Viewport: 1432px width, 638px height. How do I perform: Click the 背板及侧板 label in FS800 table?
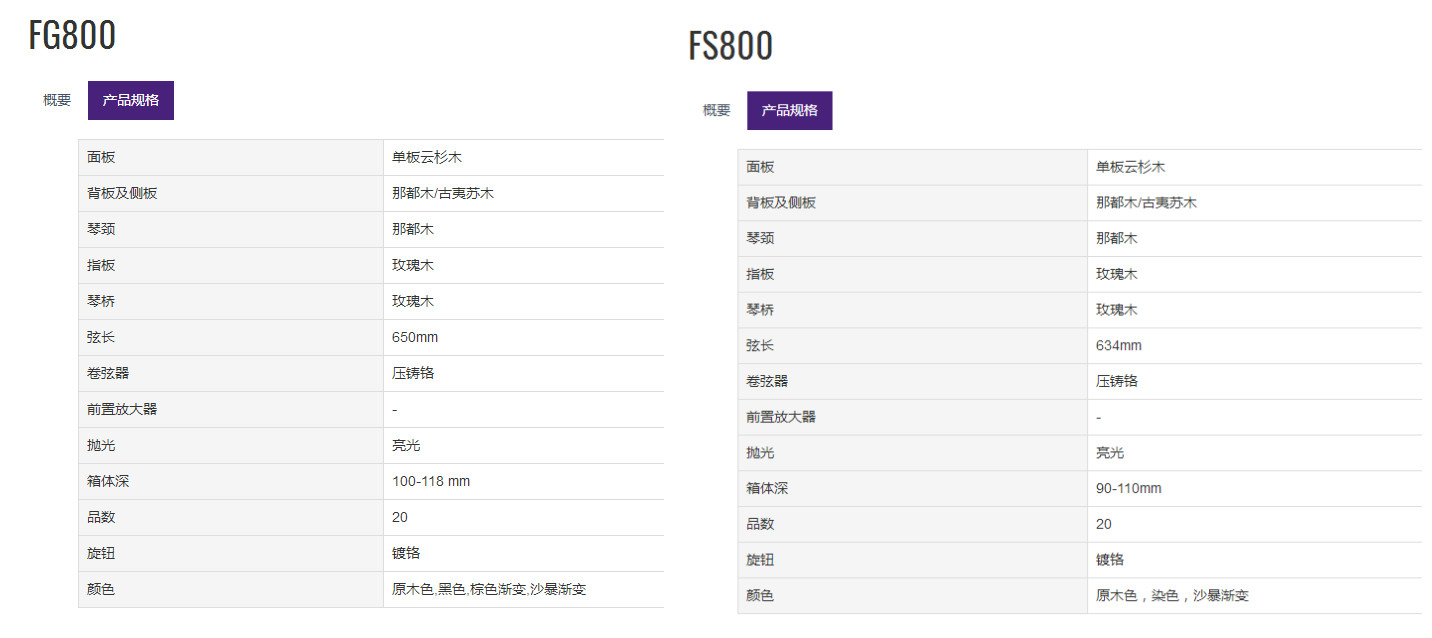(x=781, y=202)
